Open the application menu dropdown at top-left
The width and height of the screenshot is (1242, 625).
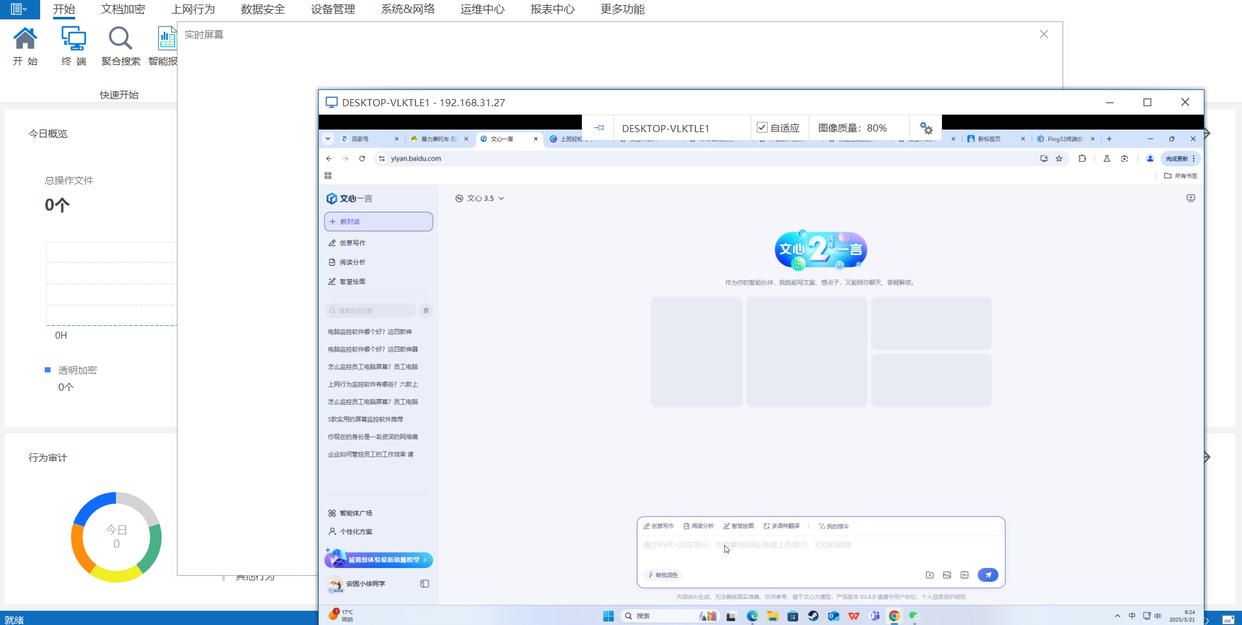(x=18, y=9)
